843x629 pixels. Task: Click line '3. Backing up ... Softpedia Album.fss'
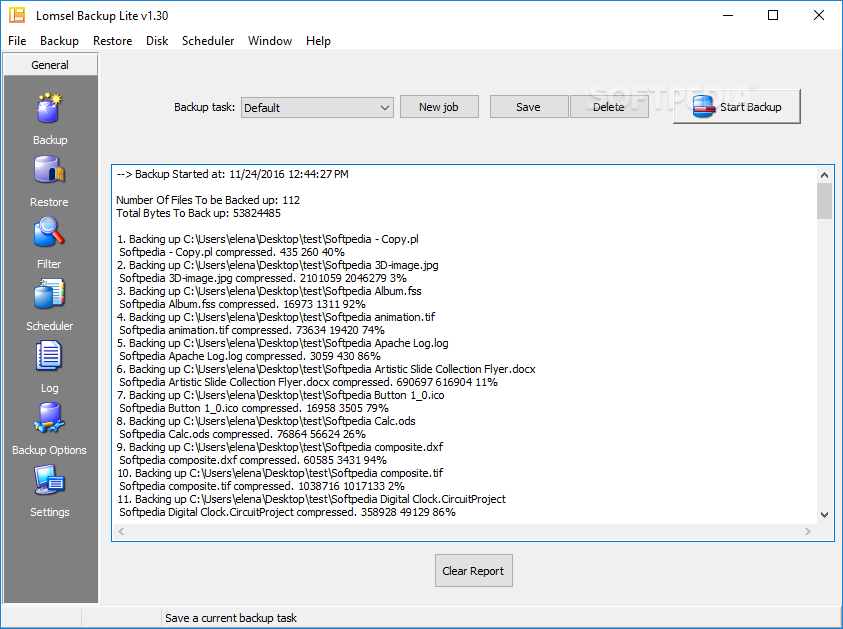(x=269, y=291)
